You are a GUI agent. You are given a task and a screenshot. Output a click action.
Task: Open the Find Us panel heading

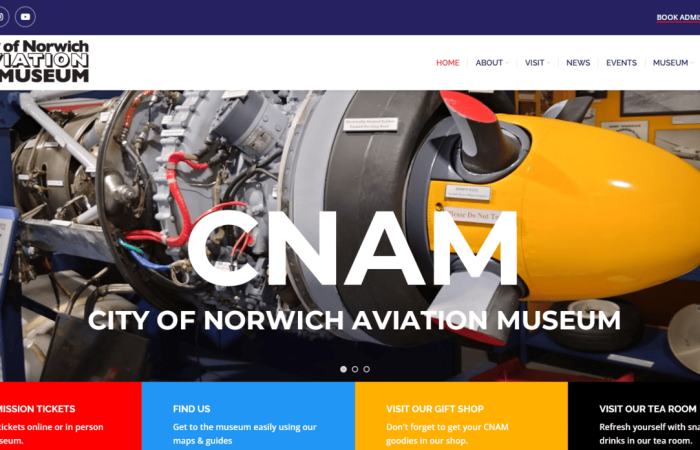[192, 409]
